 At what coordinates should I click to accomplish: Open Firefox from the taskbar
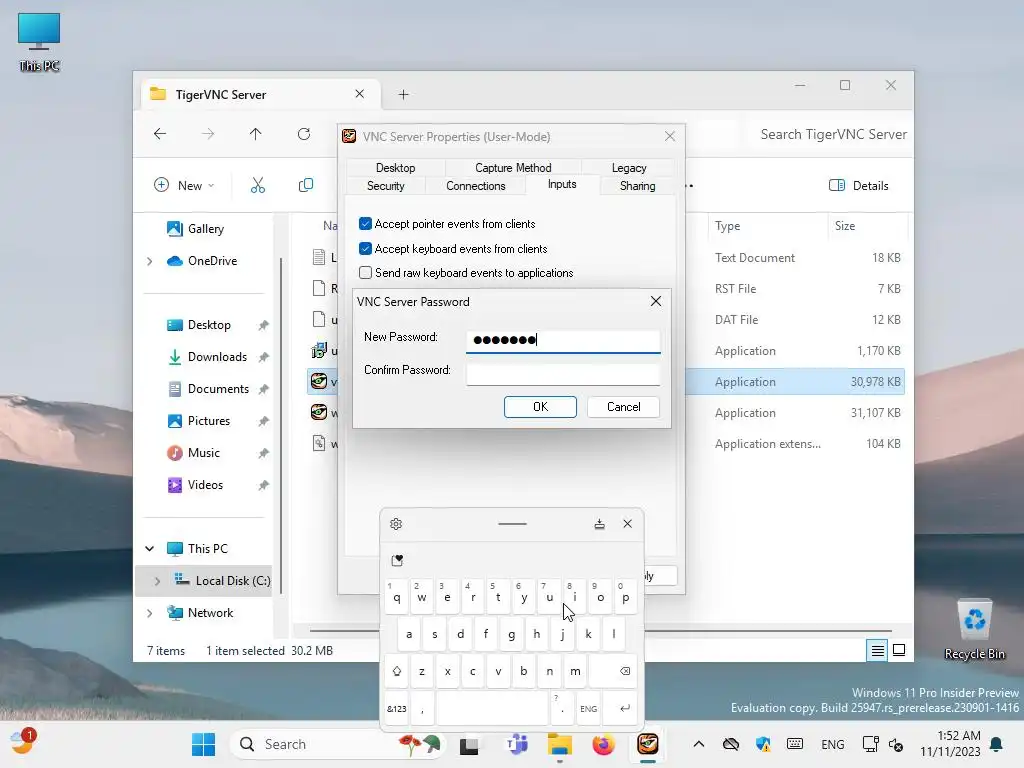(603, 744)
